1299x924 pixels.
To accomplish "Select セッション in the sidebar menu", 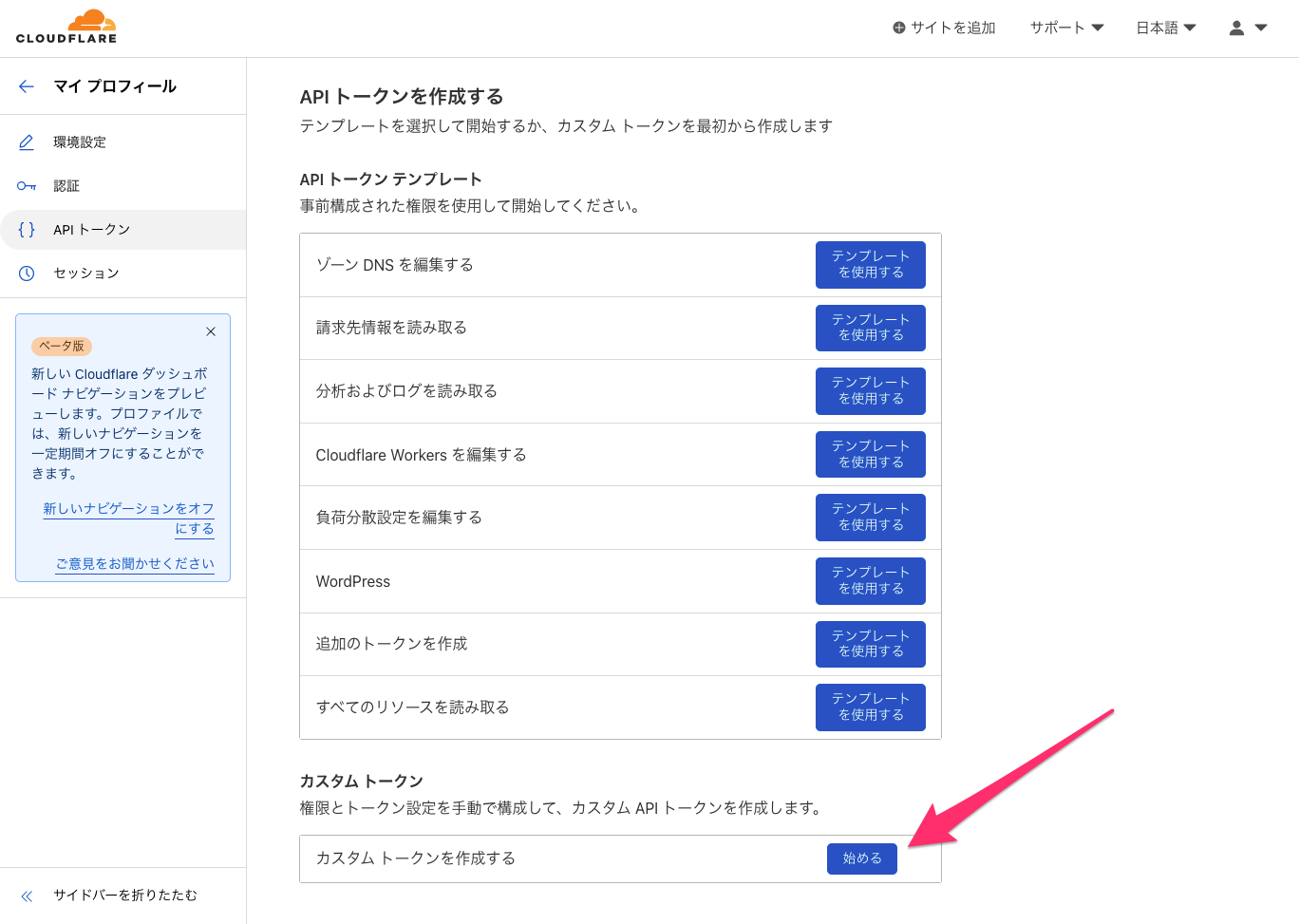I will pyautogui.click(x=85, y=273).
